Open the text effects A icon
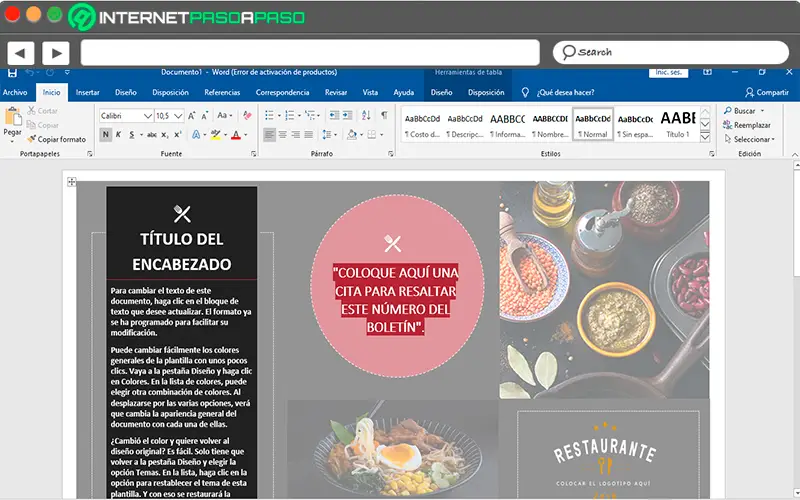 pos(196,135)
